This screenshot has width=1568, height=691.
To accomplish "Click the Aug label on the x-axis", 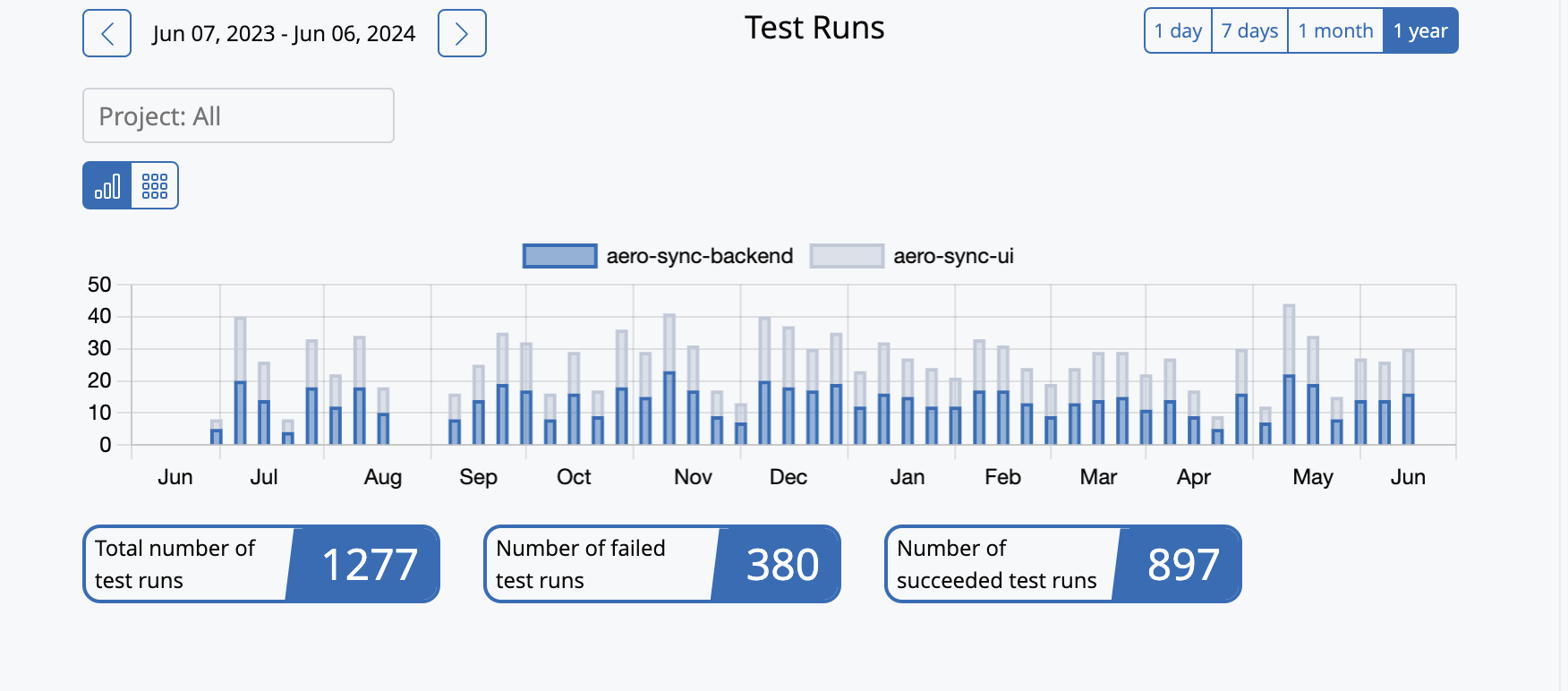I will click(383, 477).
